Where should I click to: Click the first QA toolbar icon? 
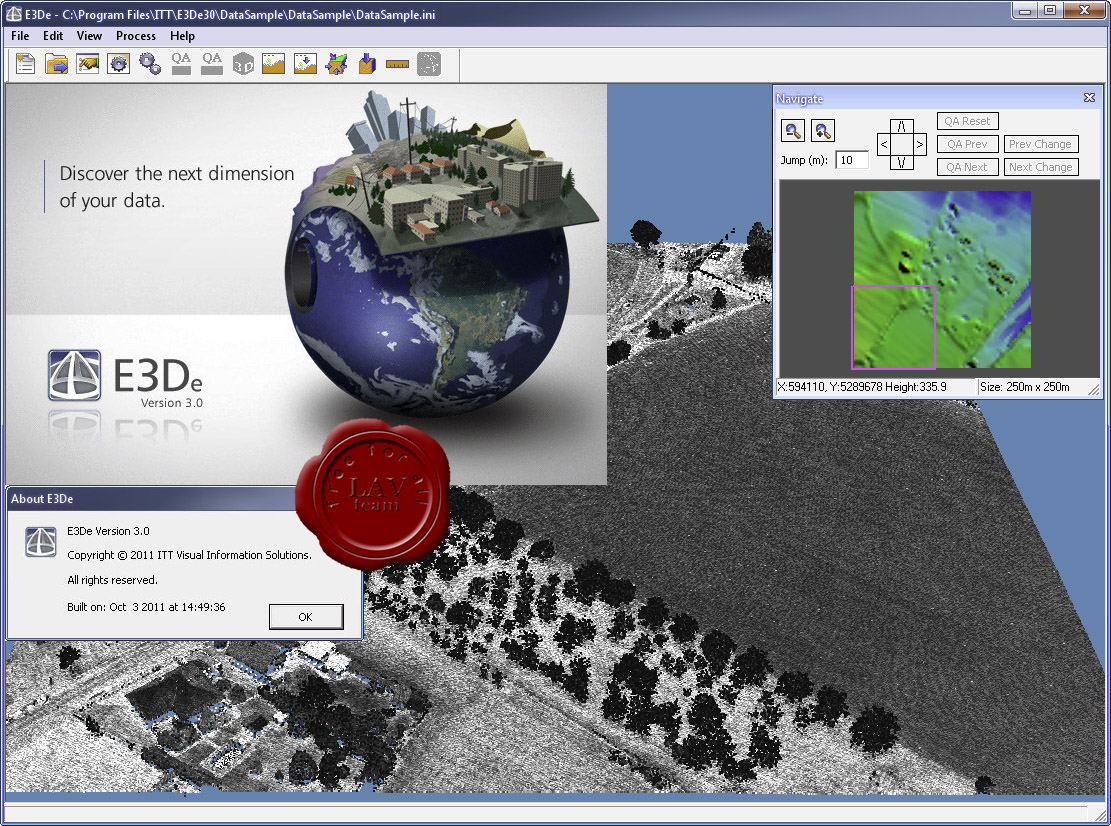pos(181,64)
